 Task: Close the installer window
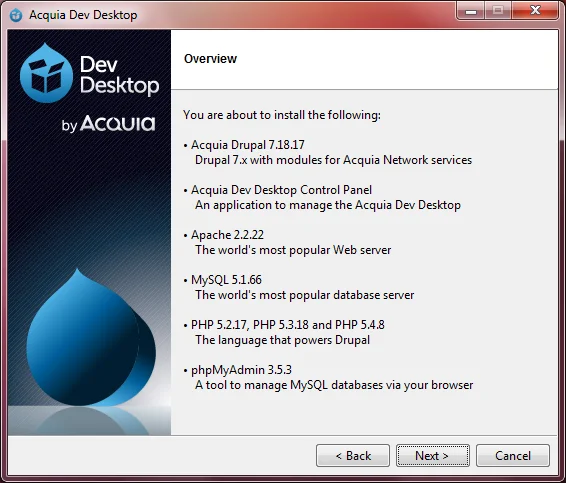[x=535, y=10]
